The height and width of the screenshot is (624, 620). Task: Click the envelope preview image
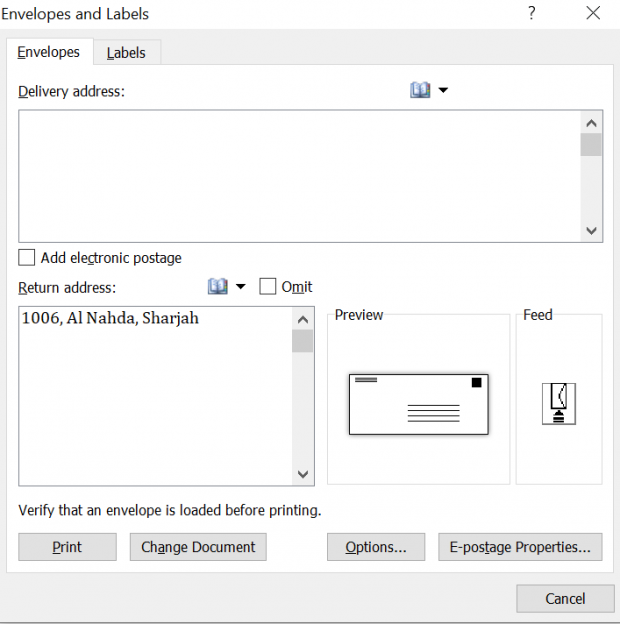[418, 404]
